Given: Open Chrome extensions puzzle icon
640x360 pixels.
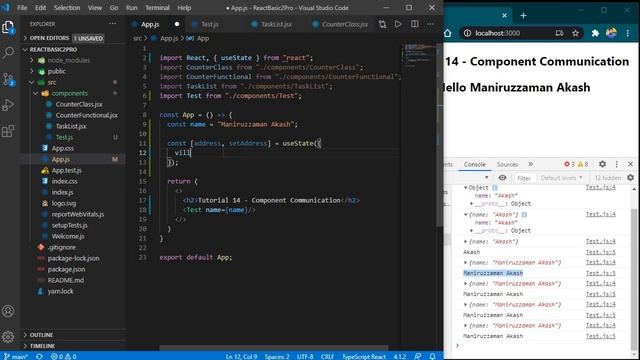Looking at the screenshot, I should coord(595,33).
